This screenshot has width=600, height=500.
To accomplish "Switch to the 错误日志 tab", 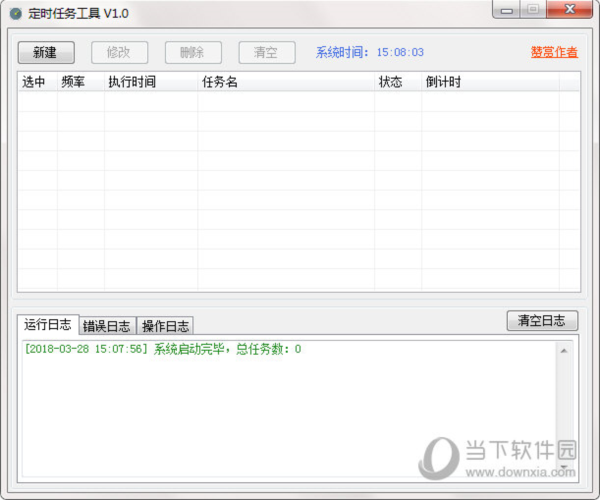I will [108, 326].
